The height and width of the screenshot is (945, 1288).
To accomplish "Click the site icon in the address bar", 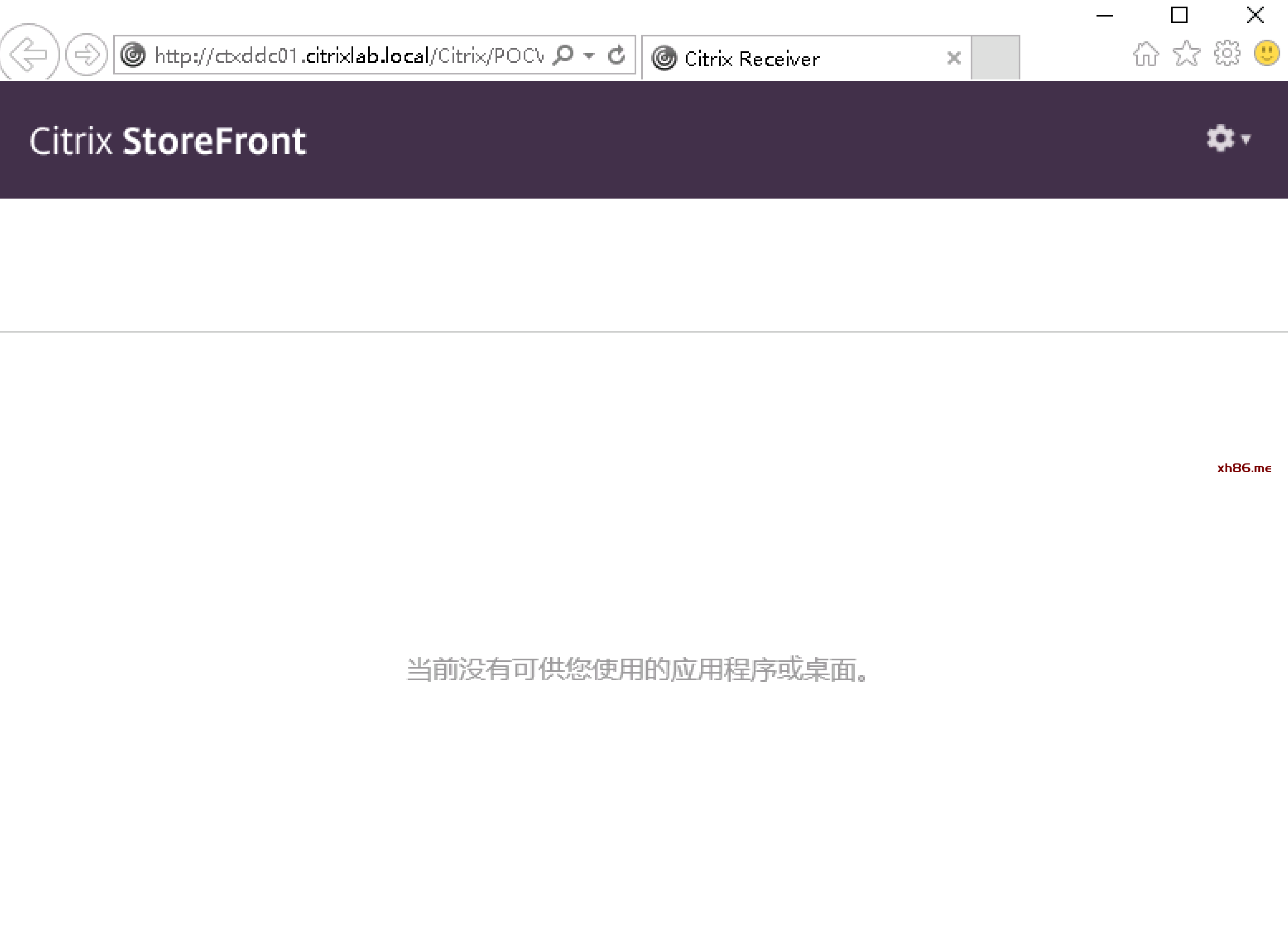I will click(x=134, y=55).
